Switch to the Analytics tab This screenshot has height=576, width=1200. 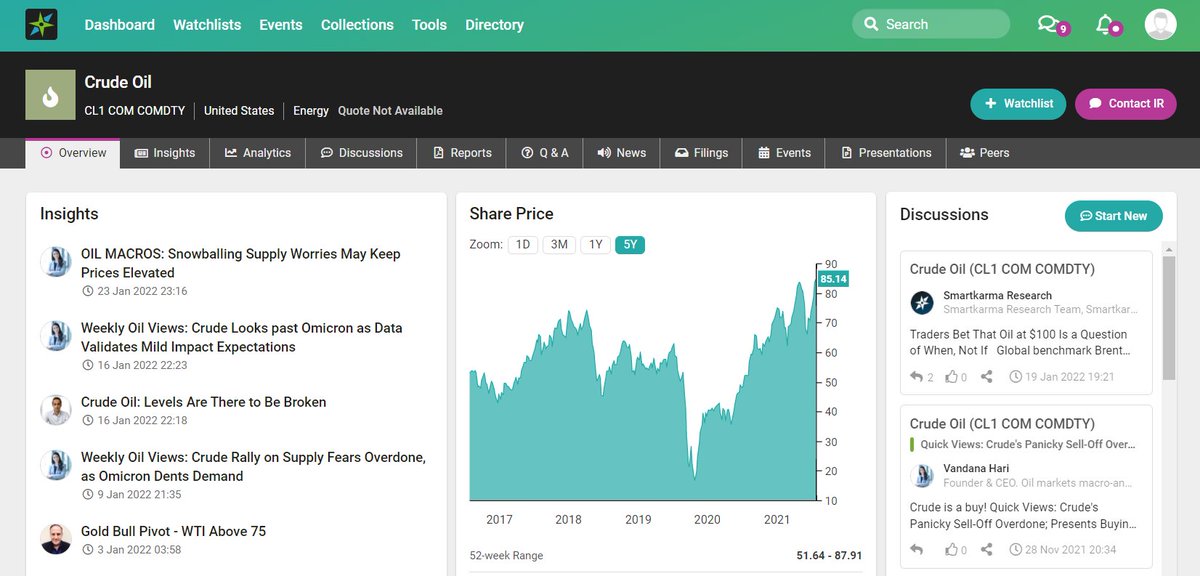click(x=258, y=153)
